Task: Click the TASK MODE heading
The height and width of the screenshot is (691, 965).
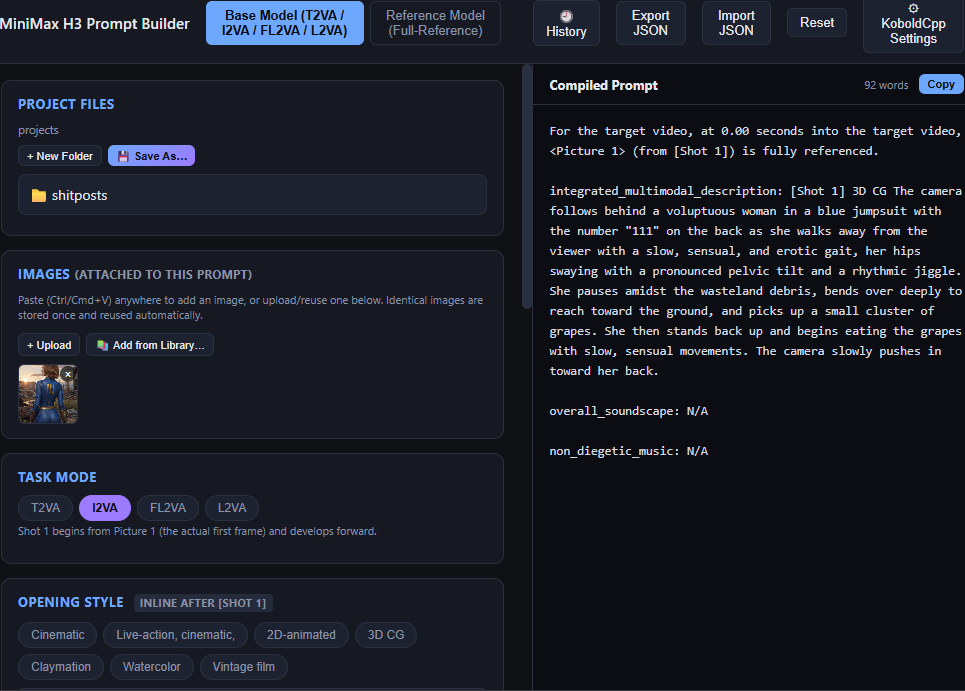Action: [57, 477]
